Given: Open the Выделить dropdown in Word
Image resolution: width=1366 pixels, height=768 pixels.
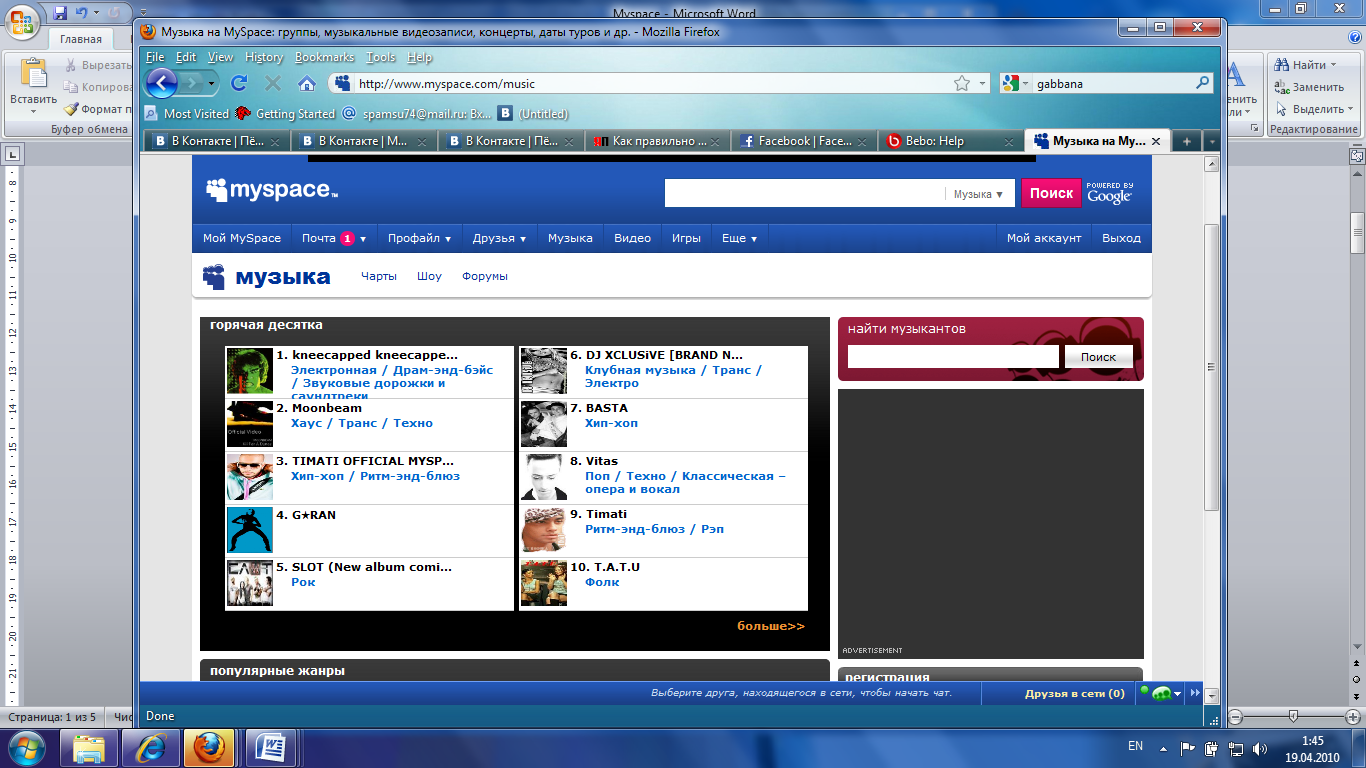Looking at the screenshot, I should pyautogui.click(x=1350, y=109).
